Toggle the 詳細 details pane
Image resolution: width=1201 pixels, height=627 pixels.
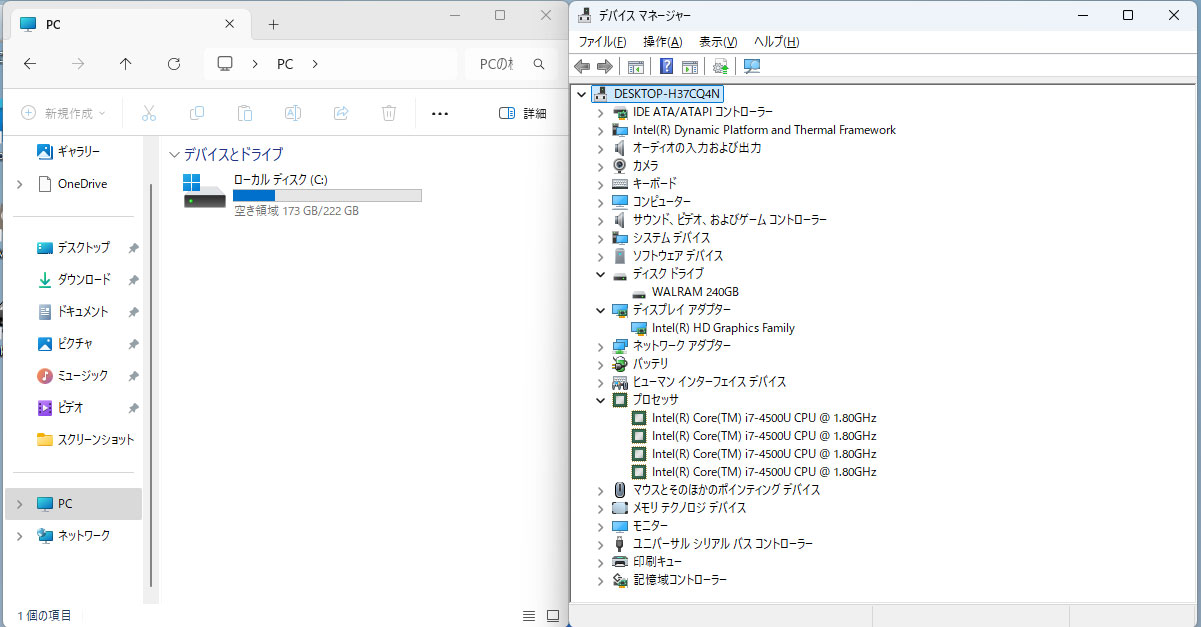pos(522,113)
